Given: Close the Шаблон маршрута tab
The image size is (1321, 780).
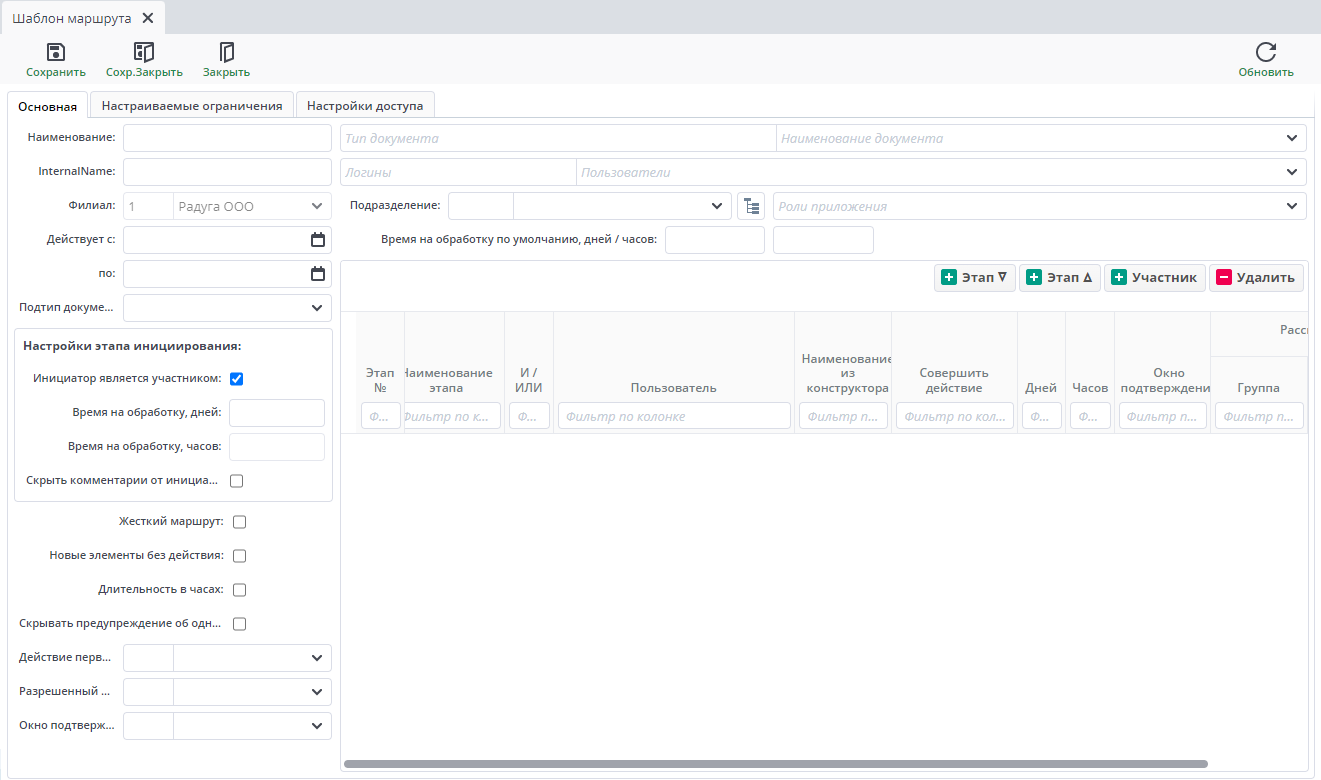Looking at the screenshot, I should (x=148, y=18).
